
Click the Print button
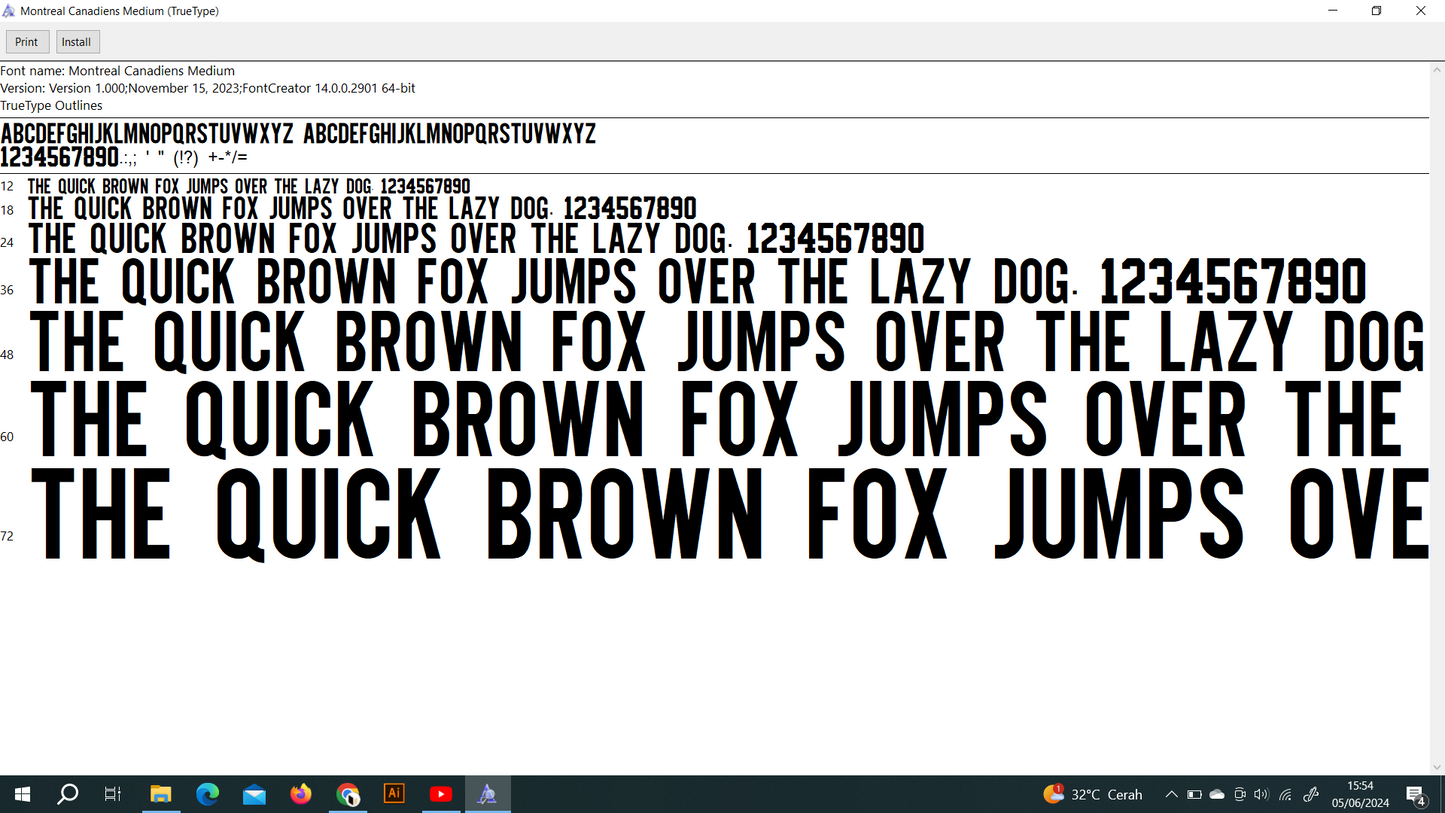(27, 42)
